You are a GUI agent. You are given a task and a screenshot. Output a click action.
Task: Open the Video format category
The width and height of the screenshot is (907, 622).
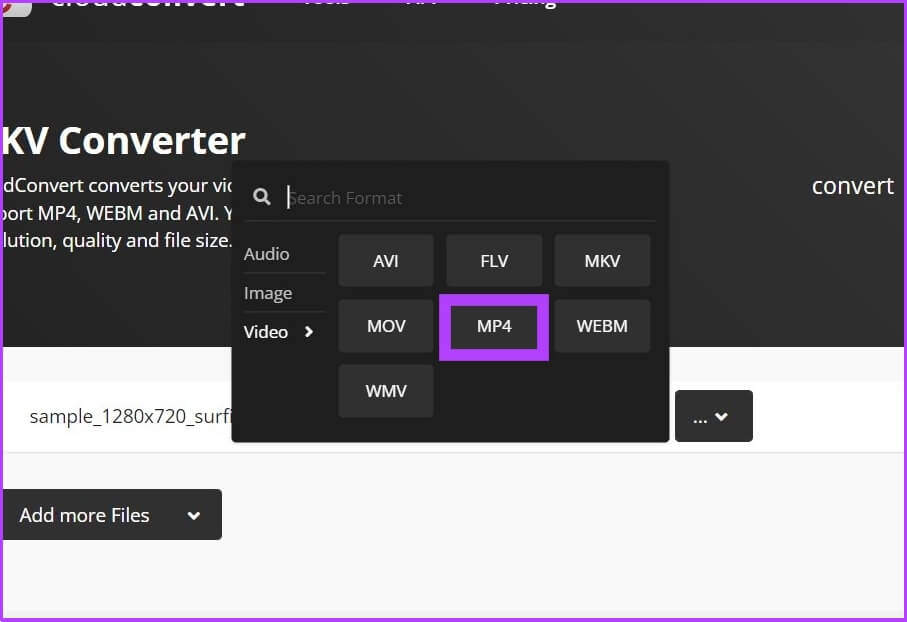[266, 332]
